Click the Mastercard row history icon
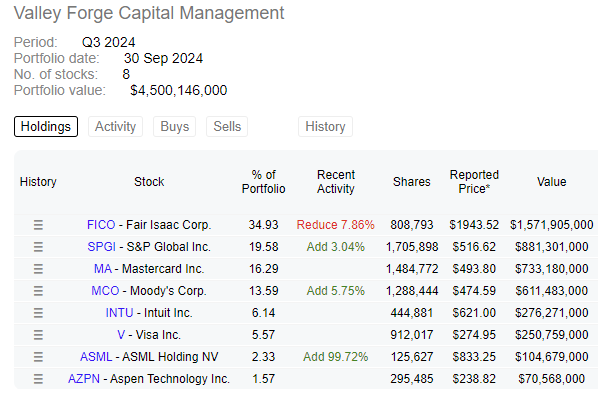 [38, 269]
